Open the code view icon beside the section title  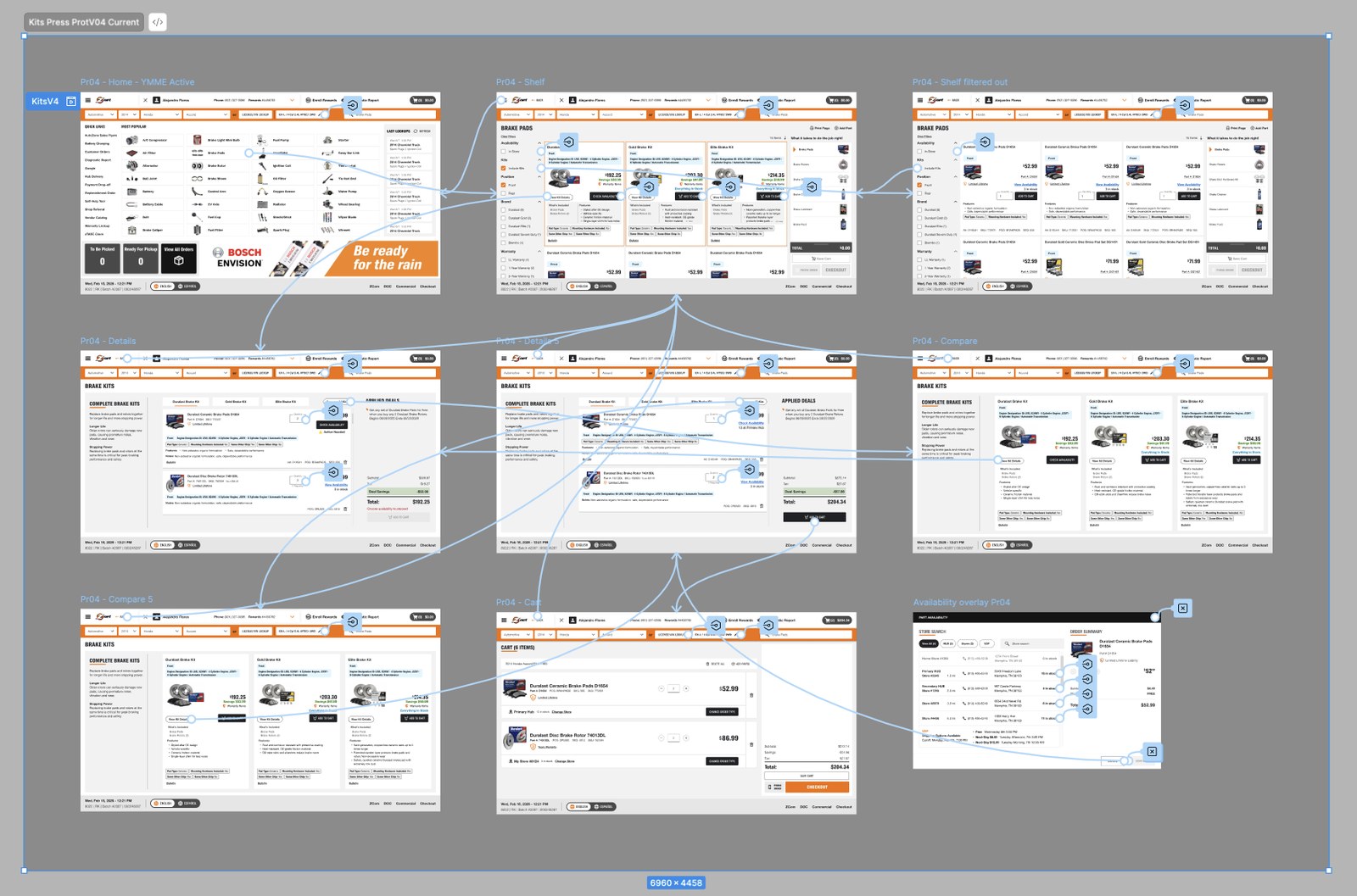[158, 22]
